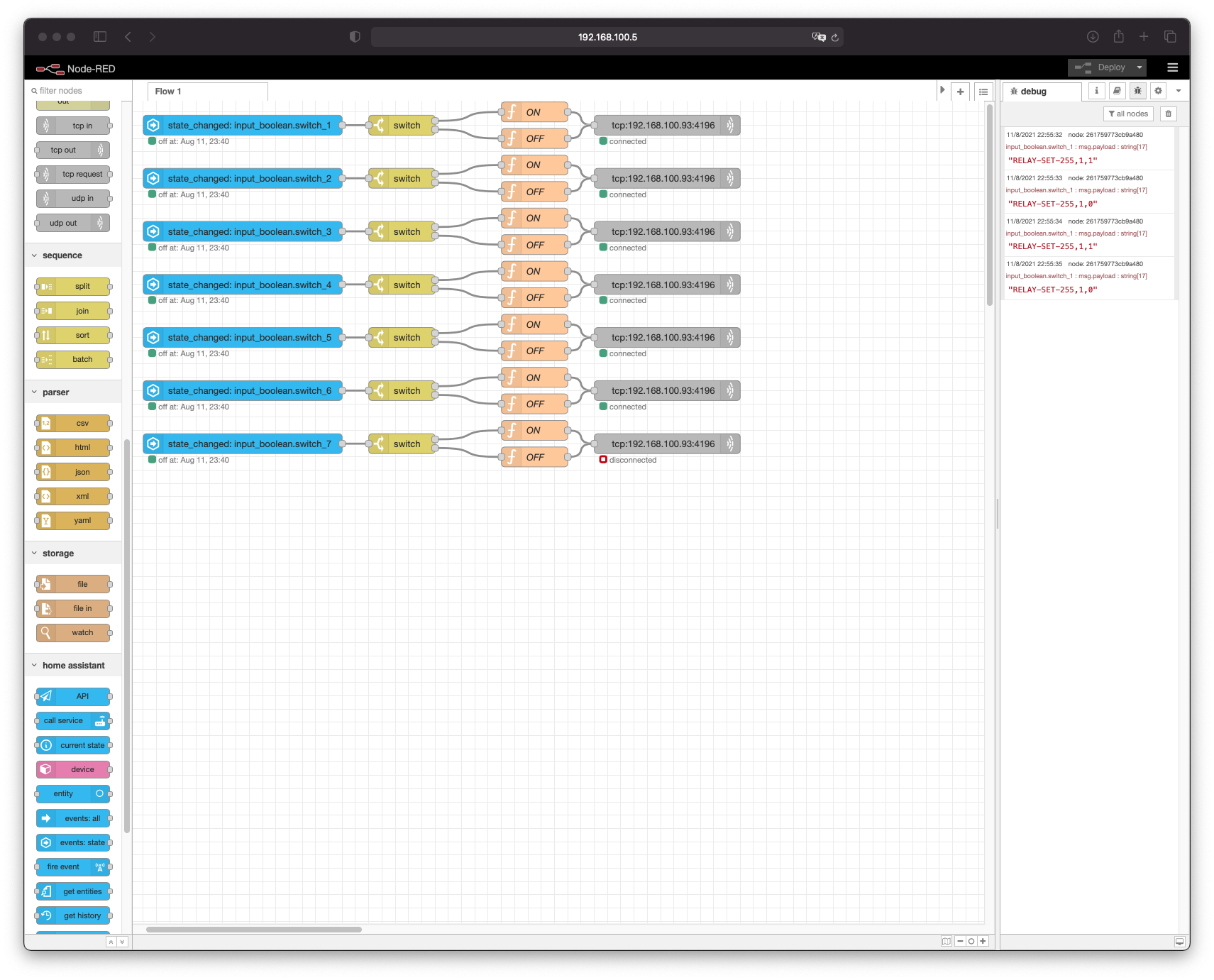Click the Deploy button
This screenshot has height=980, width=1214.
click(1103, 67)
